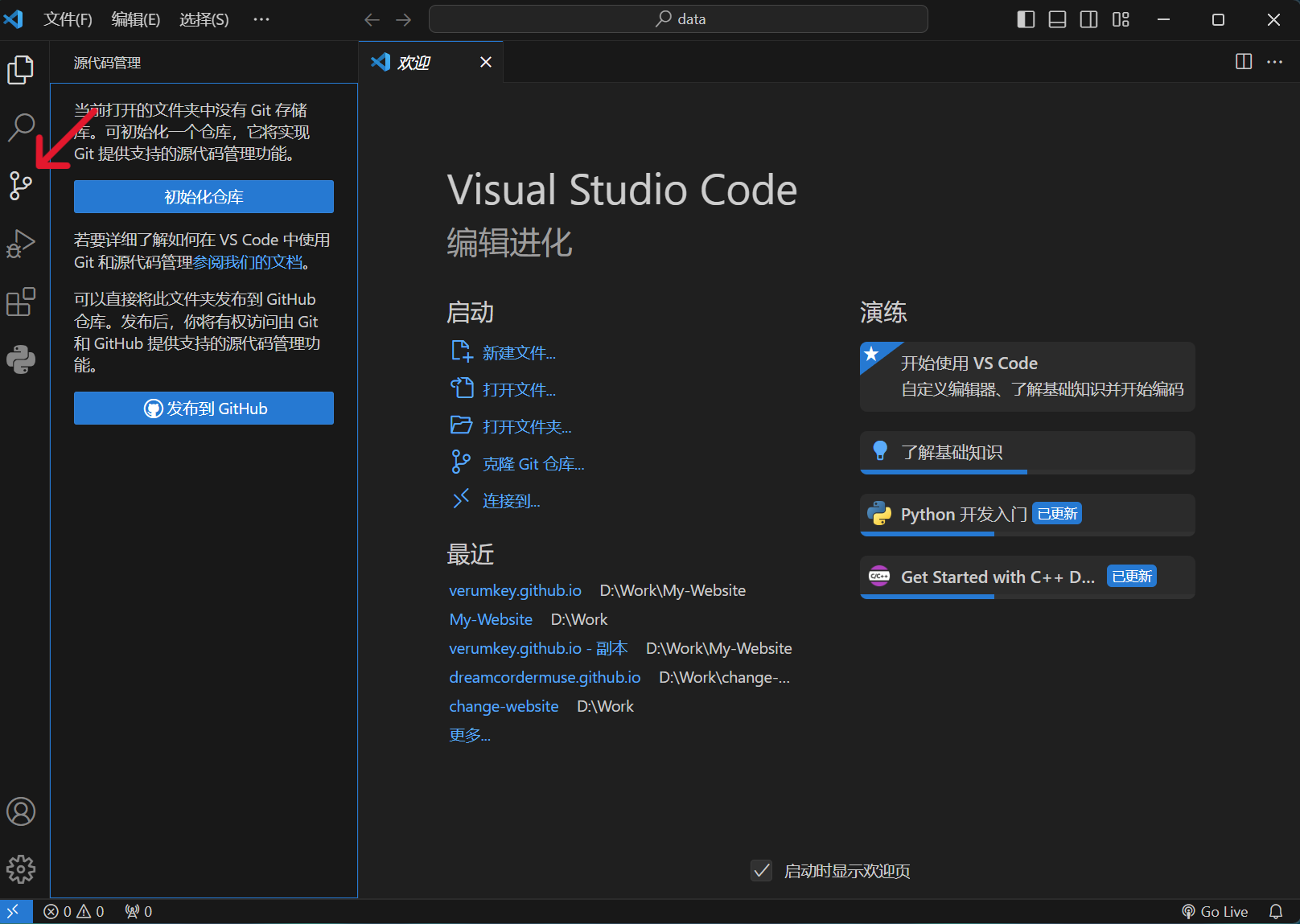
Task: Open recent change-website folder
Action: 504,706
